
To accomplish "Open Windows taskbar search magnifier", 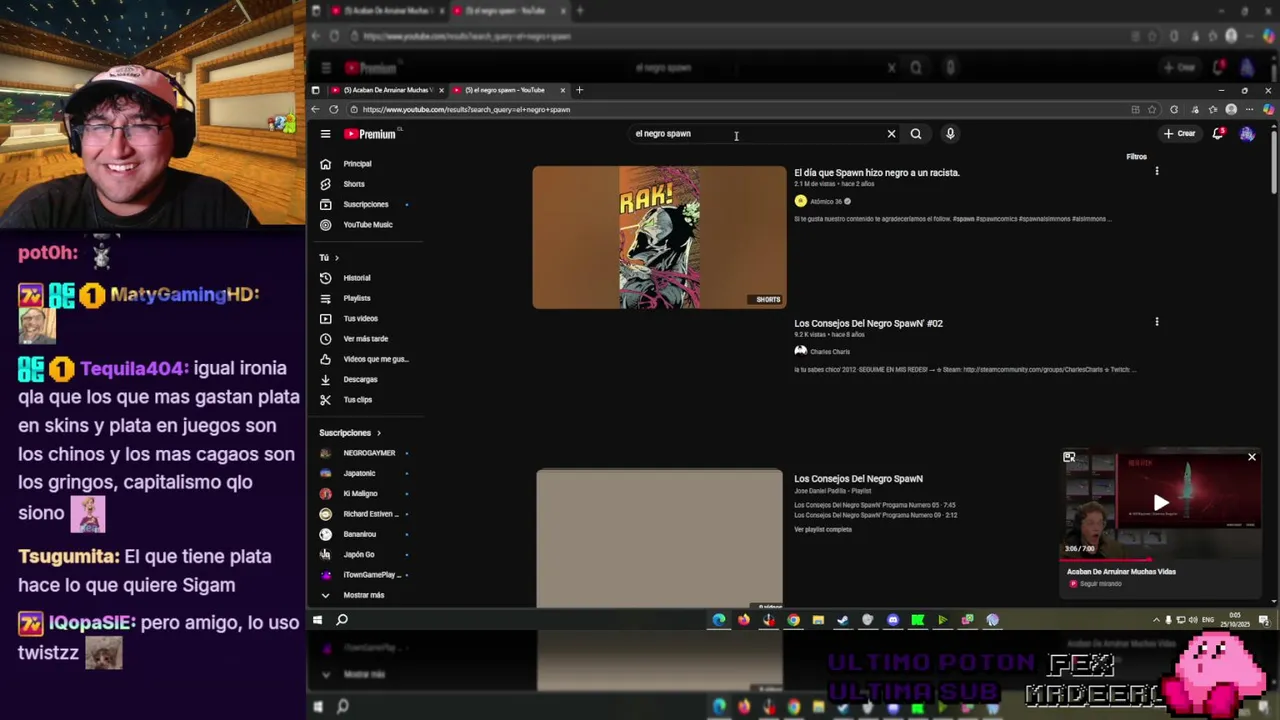I will pos(342,620).
